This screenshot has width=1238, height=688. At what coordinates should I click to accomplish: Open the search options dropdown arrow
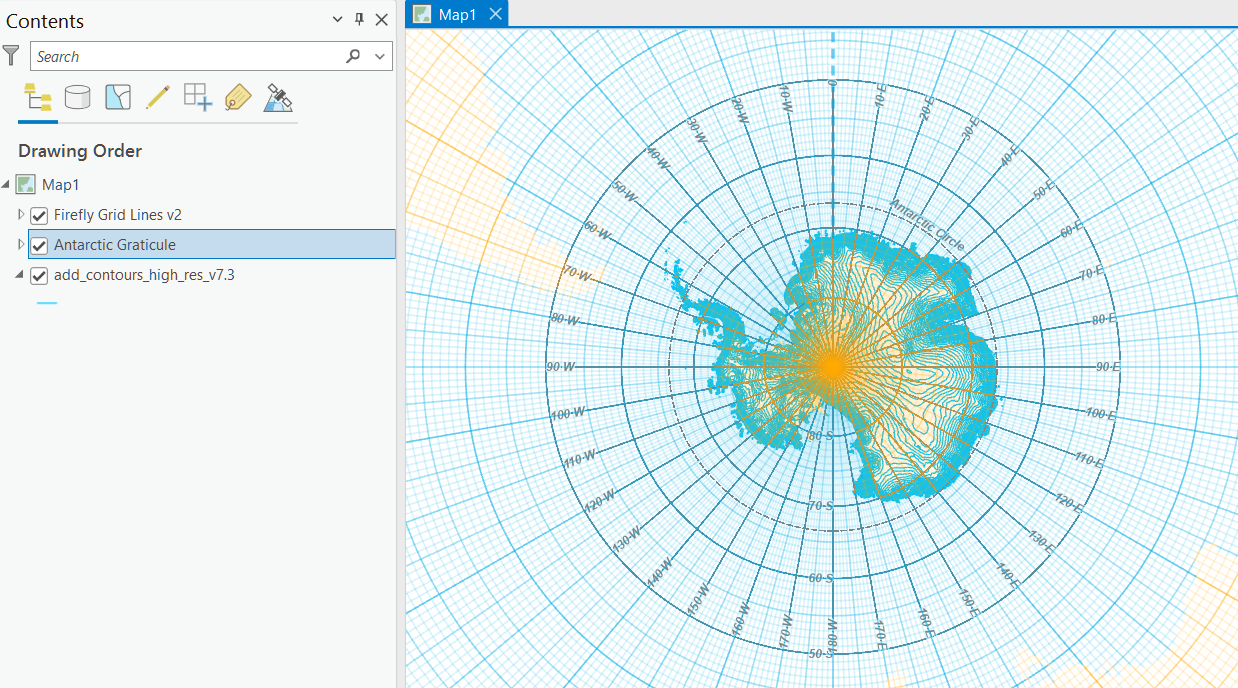[380, 56]
